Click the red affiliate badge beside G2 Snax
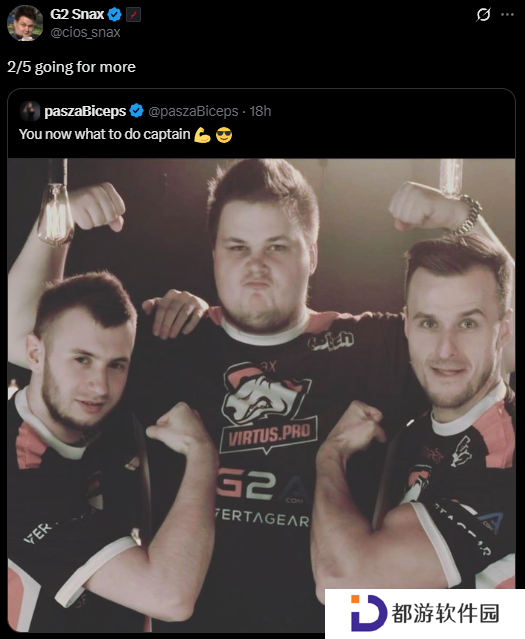Viewport: 525px width, 639px height. [134, 15]
